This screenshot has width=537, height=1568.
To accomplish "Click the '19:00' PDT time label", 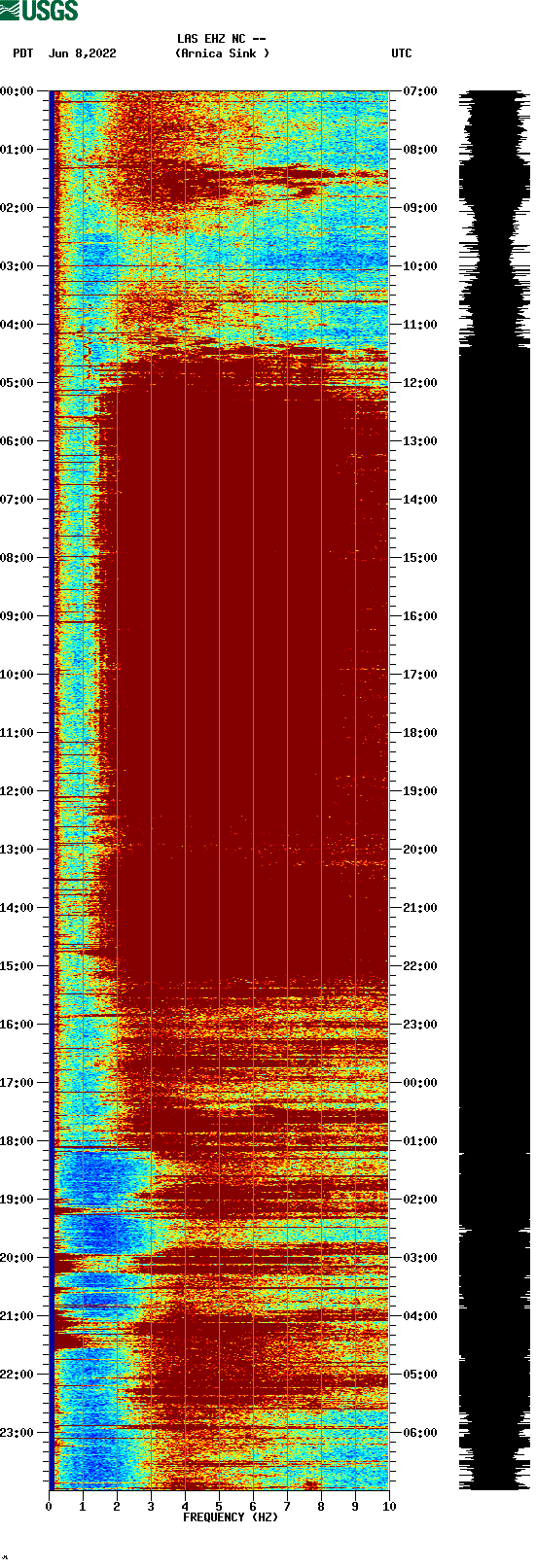I will click(17, 1200).
